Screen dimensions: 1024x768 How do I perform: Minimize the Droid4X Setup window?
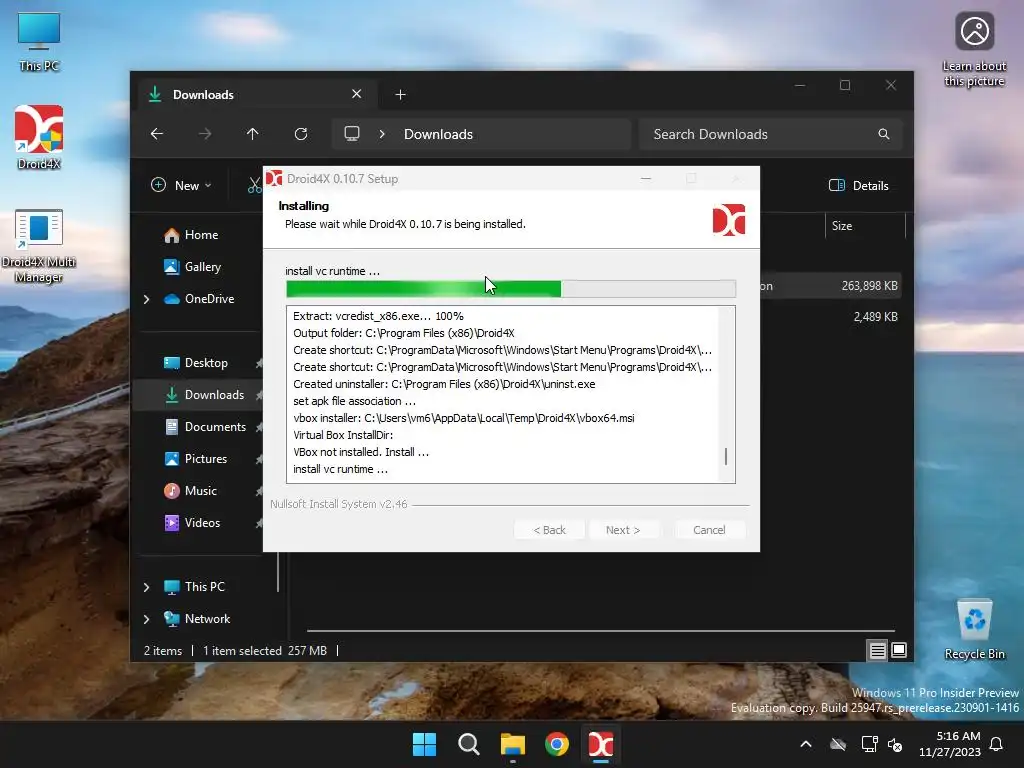(x=646, y=178)
